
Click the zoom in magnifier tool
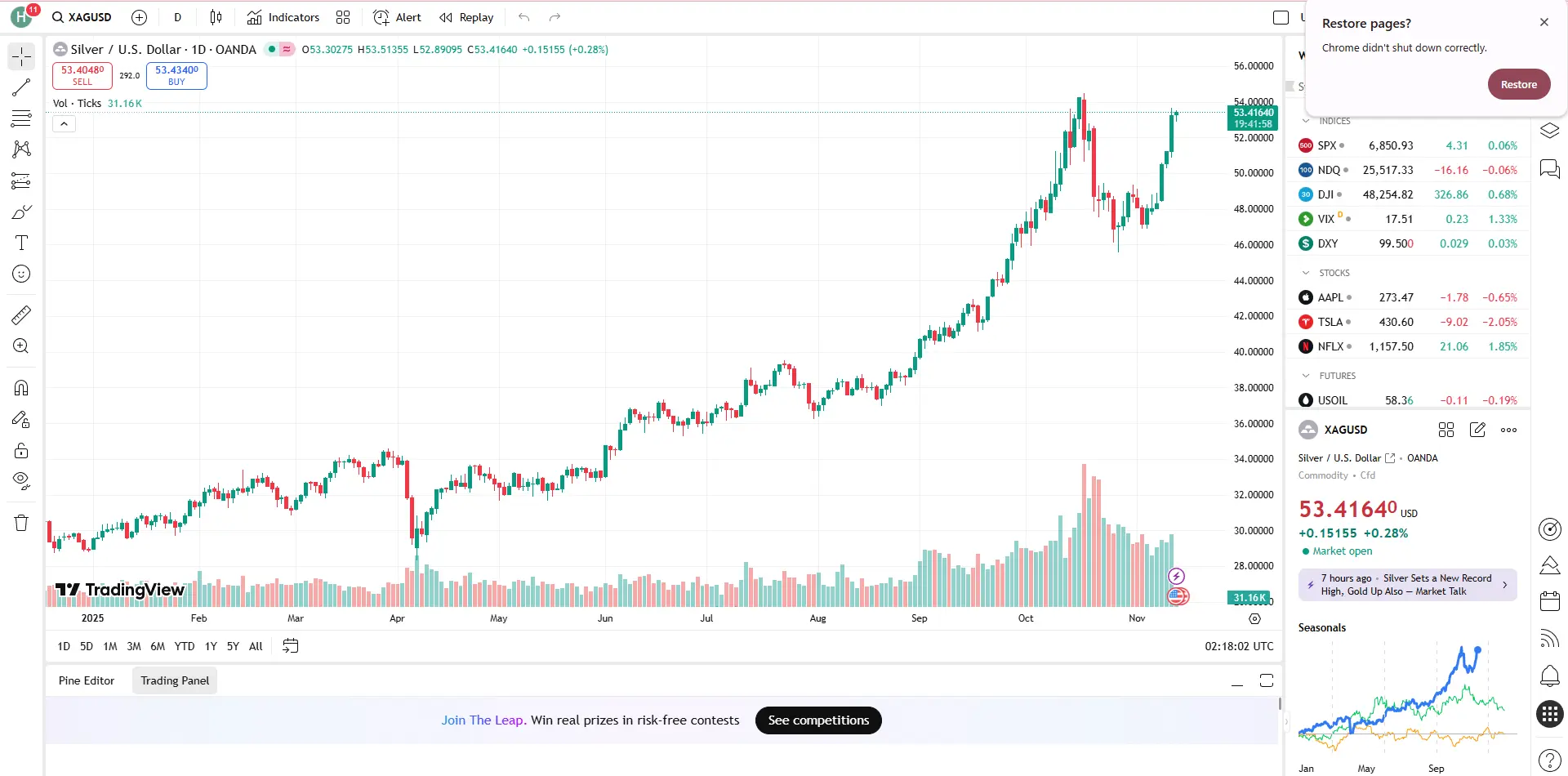(x=21, y=346)
